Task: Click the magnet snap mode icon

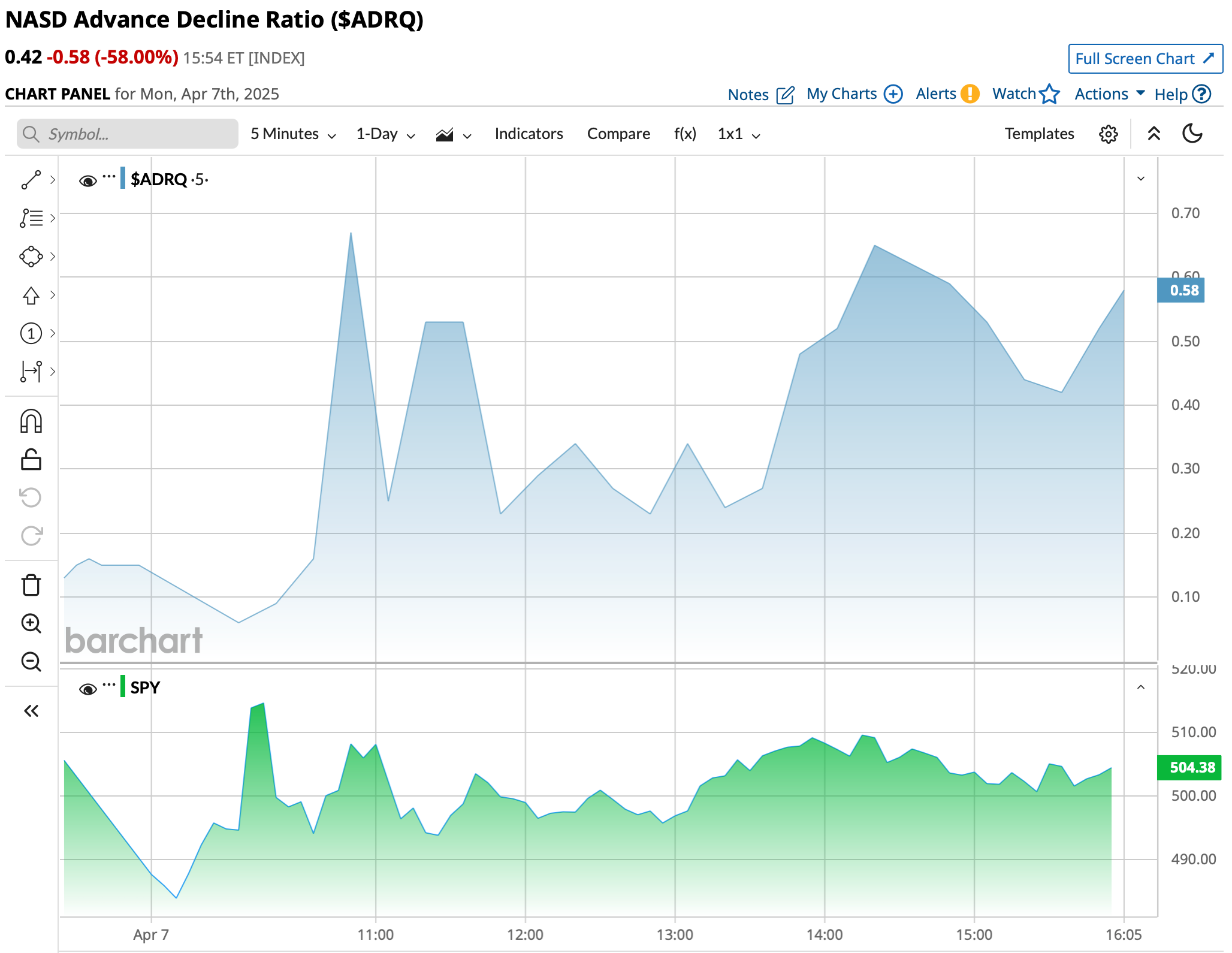Action: pyautogui.click(x=31, y=421)
